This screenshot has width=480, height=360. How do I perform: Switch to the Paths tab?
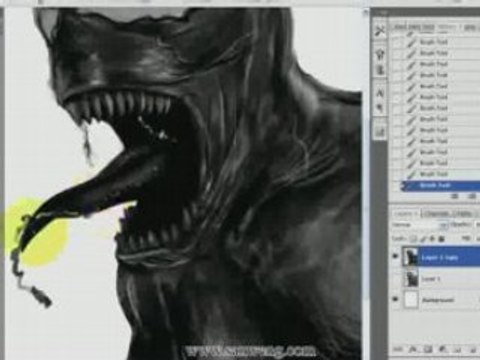463,213
